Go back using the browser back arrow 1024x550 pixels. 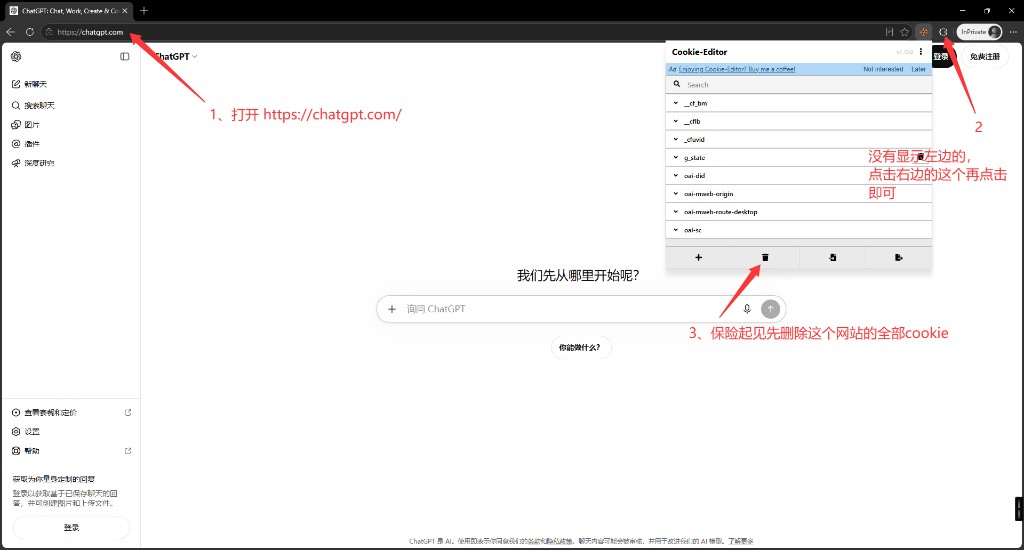tap(10, 31)
